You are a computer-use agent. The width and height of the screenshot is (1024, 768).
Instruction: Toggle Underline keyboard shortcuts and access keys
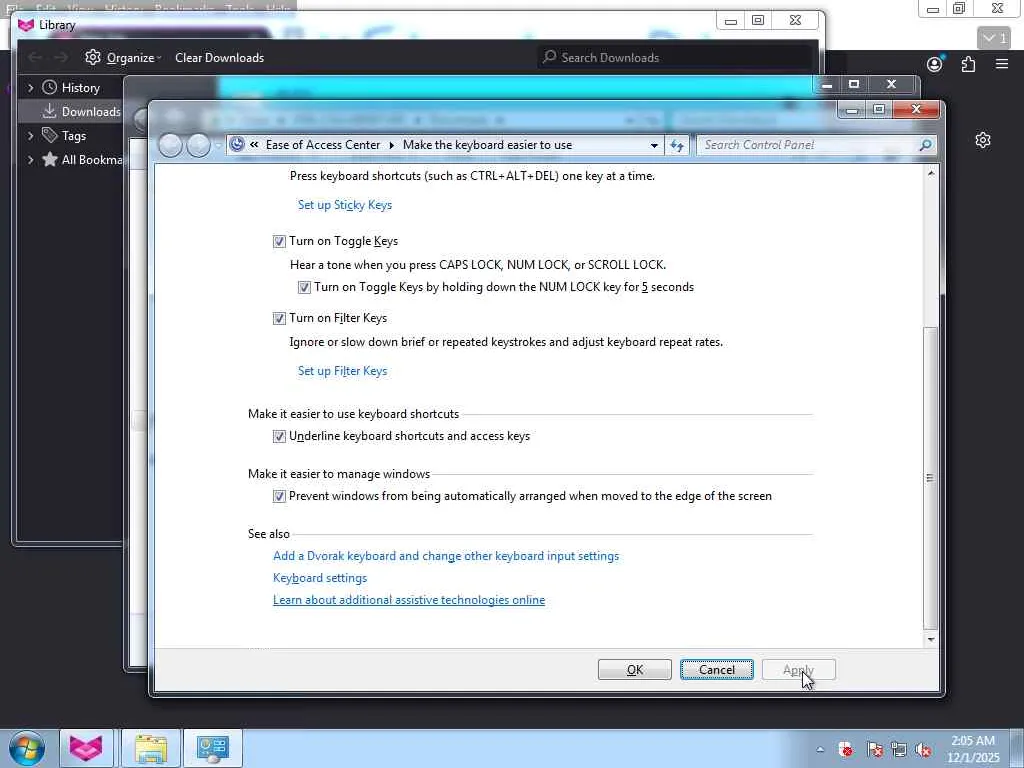(279, 436)
